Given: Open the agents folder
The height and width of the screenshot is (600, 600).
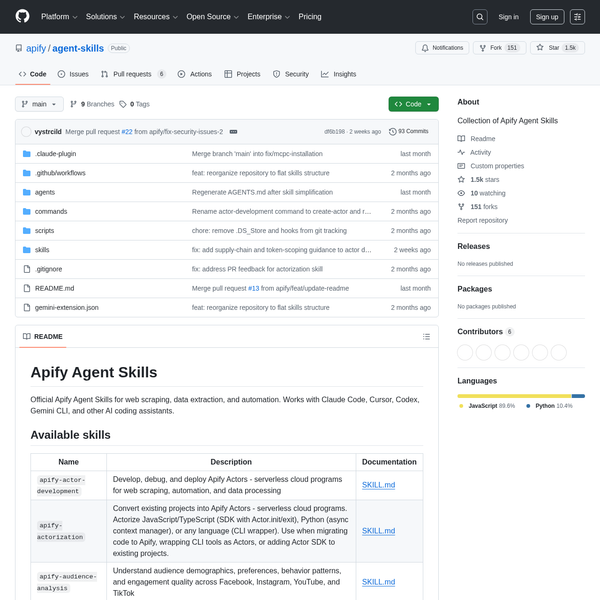Looking at the screenshot, I should click(45, 192).
